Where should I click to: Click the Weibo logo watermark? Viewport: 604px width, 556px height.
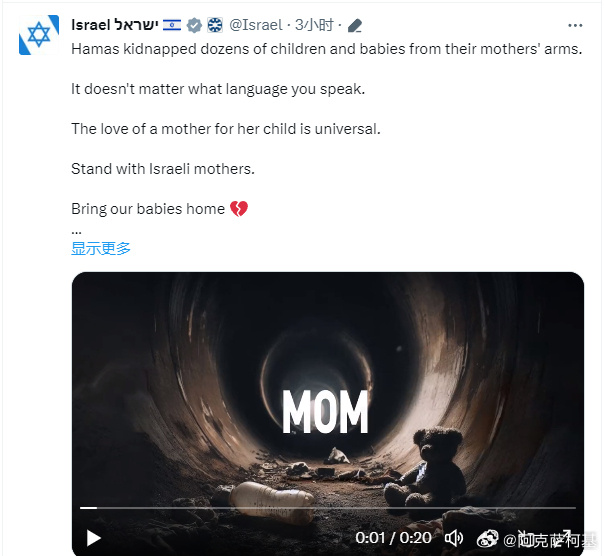pyautogui.click(x=487, y=538)
